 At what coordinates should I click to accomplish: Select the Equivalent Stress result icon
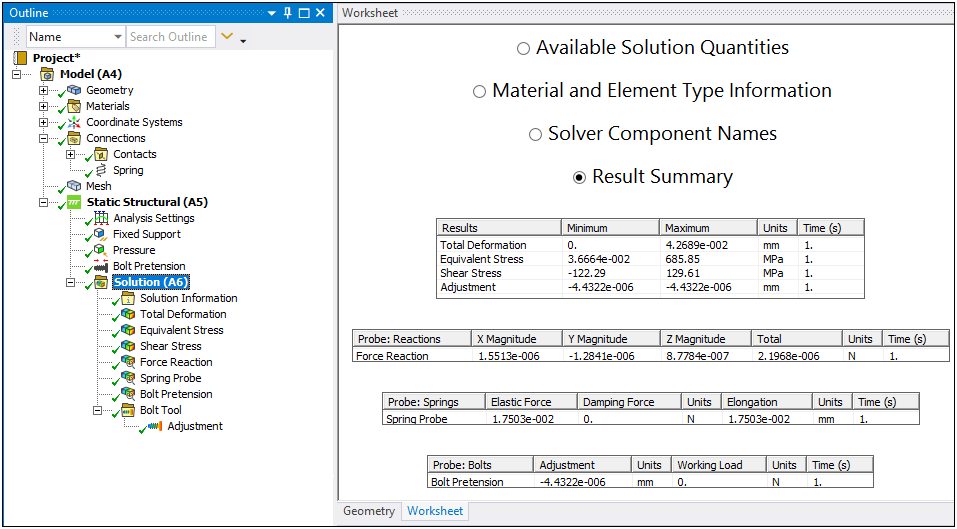click(128, 330)
